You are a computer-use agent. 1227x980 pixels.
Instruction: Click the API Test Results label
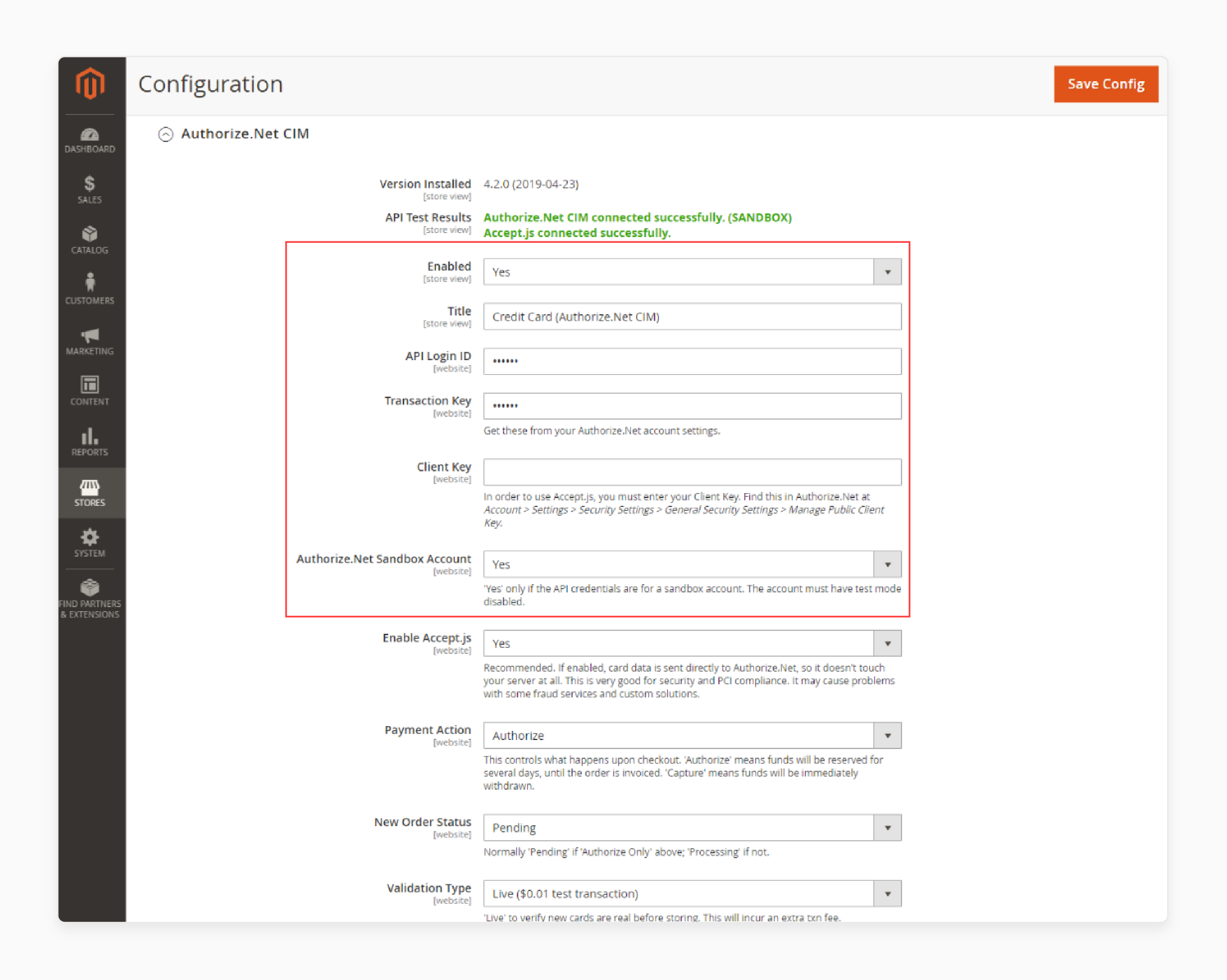tap(428, 217)
